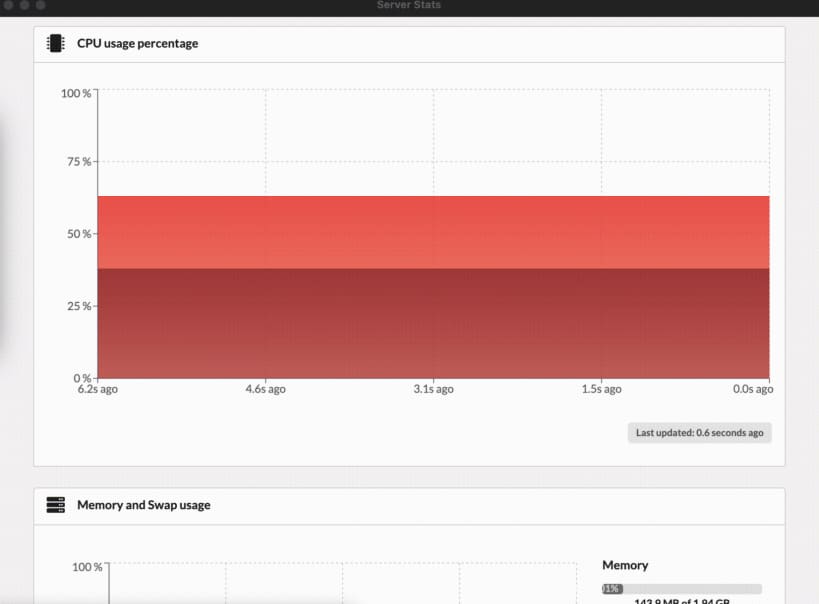Click the Last updated timestamp badge

[x=698, y=432]
